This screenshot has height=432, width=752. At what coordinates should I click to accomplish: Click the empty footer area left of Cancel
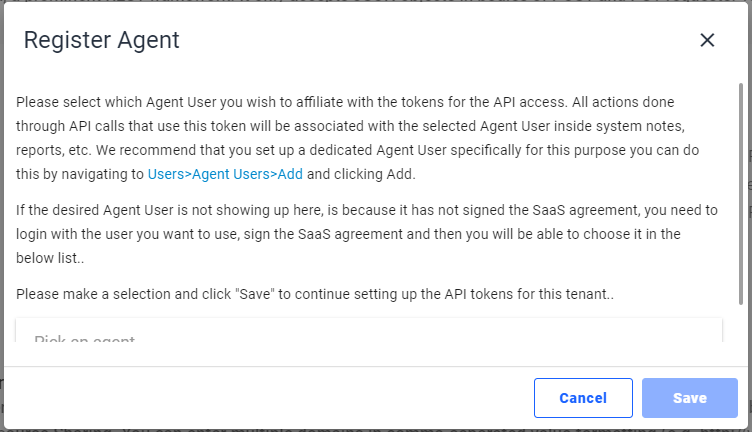pyautogui.click(x=269, y=398)
